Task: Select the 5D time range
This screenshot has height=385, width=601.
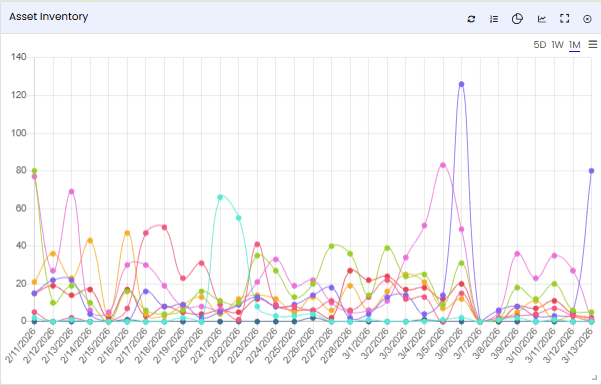Action: tap(540, 45)
